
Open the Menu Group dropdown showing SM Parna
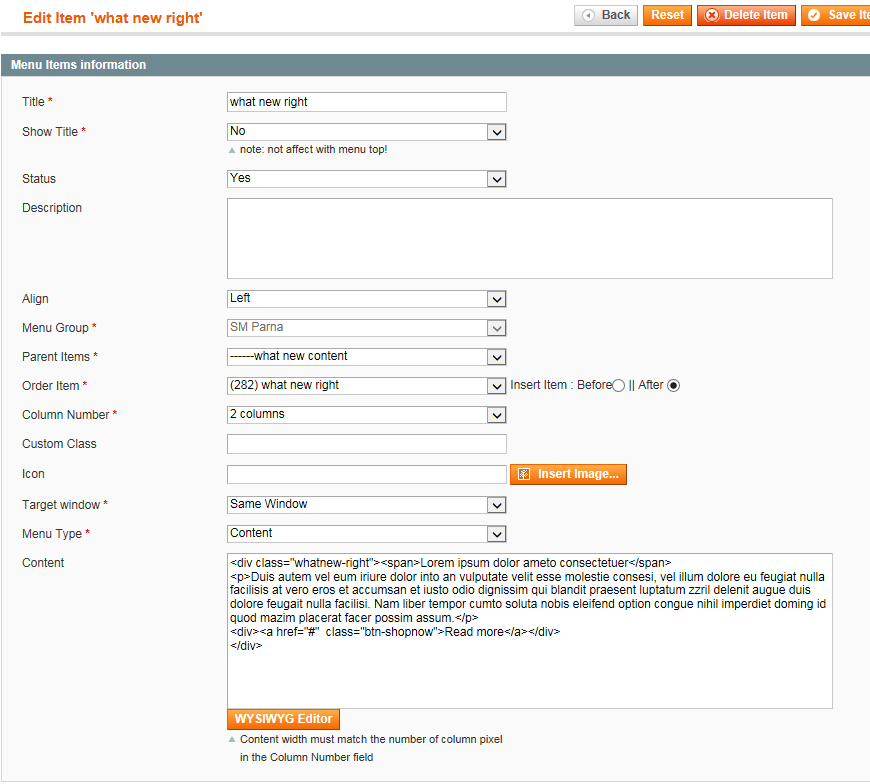pos(366,327)
